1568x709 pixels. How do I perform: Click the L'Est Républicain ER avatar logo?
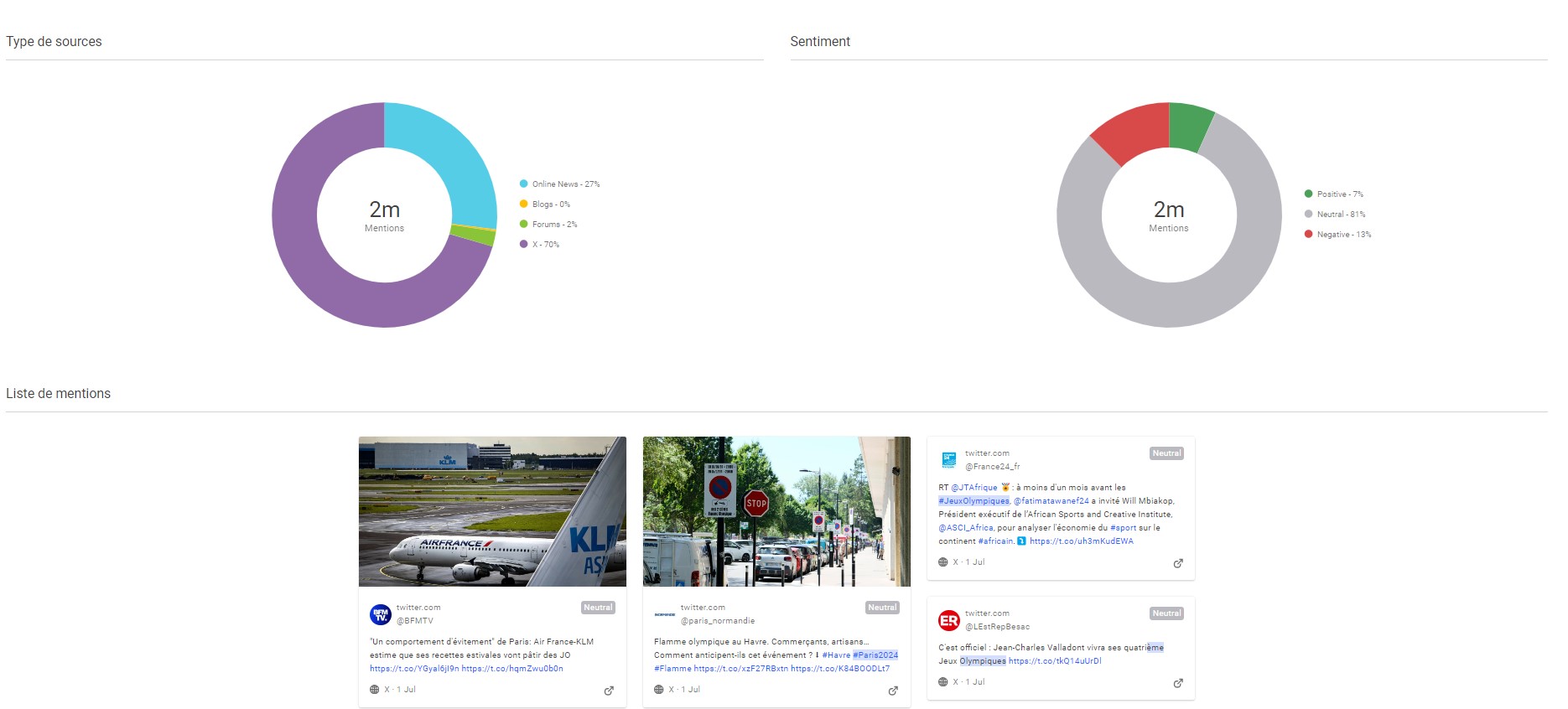coord(948,620)
